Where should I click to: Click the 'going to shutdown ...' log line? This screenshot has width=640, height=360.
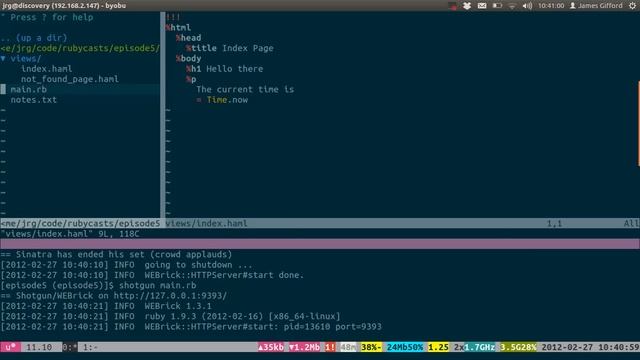pos(127,264)
